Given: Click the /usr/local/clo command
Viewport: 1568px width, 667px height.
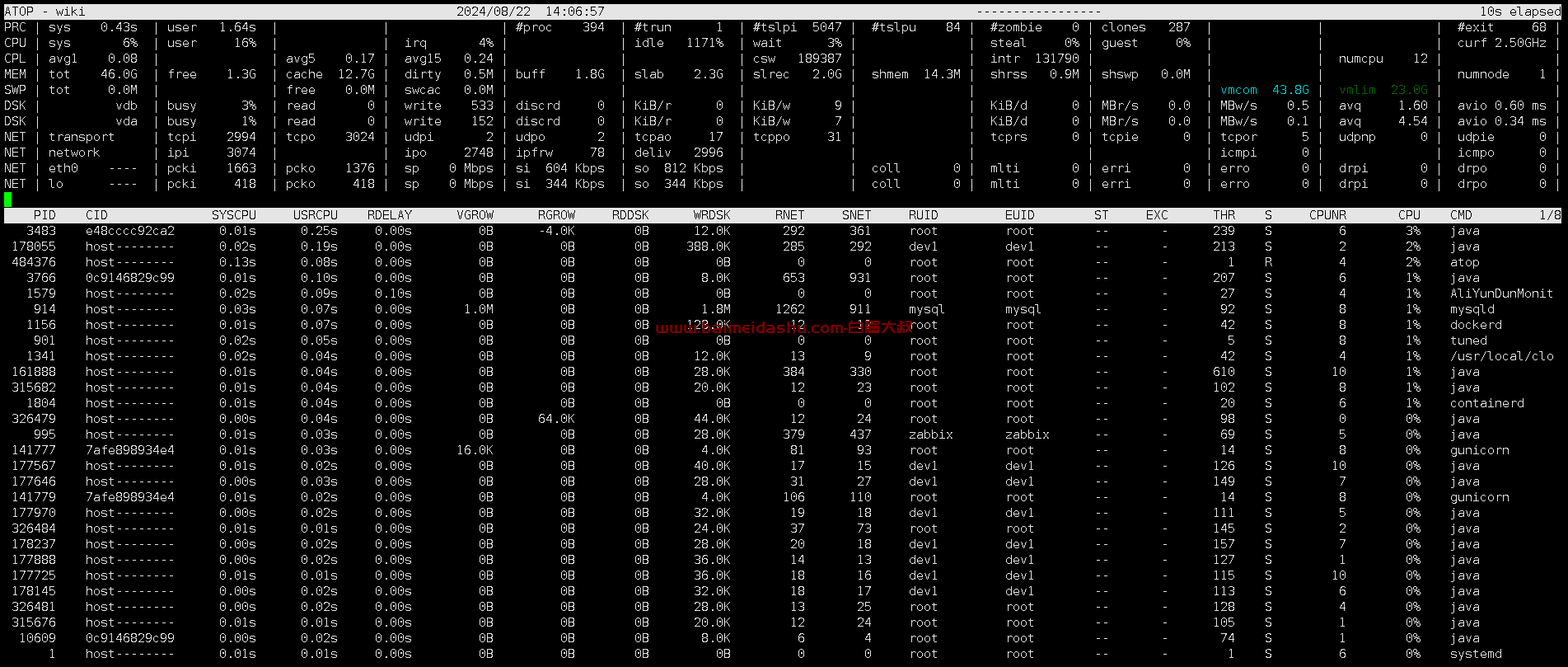Looking at the screenshot, I should coord(1502,356).
